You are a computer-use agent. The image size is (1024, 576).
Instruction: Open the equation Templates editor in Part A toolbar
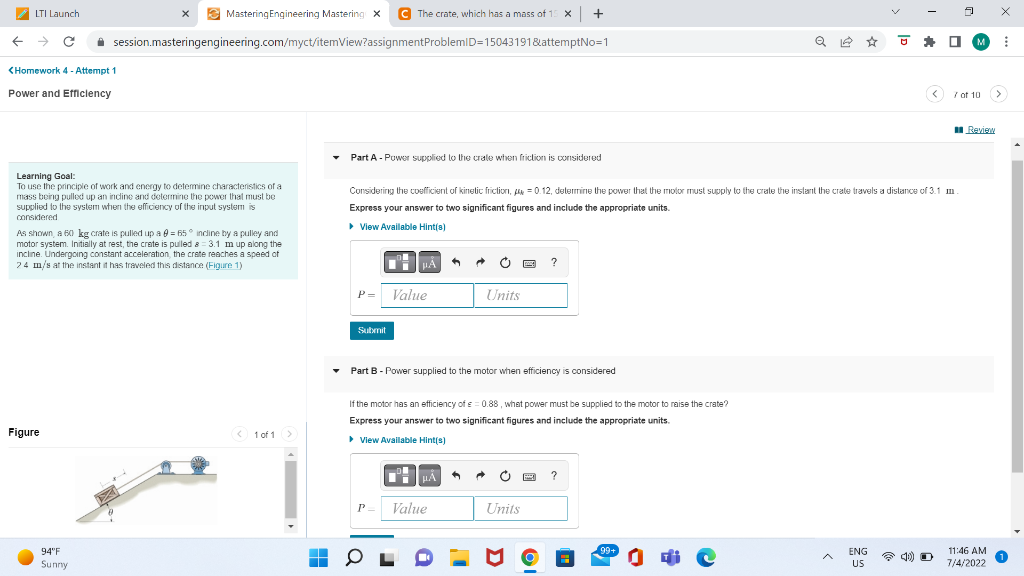(x=399, y=262)
